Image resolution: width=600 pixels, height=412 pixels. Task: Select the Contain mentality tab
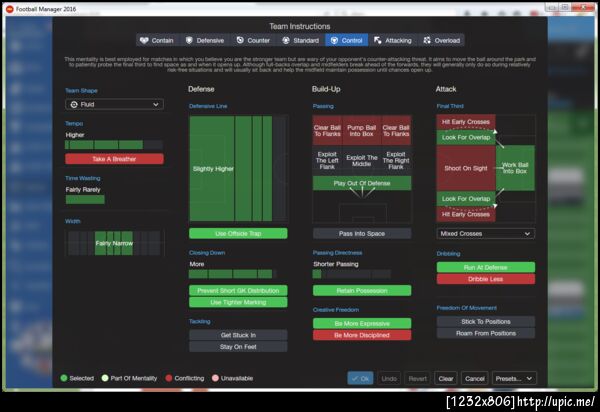point(158,40)
